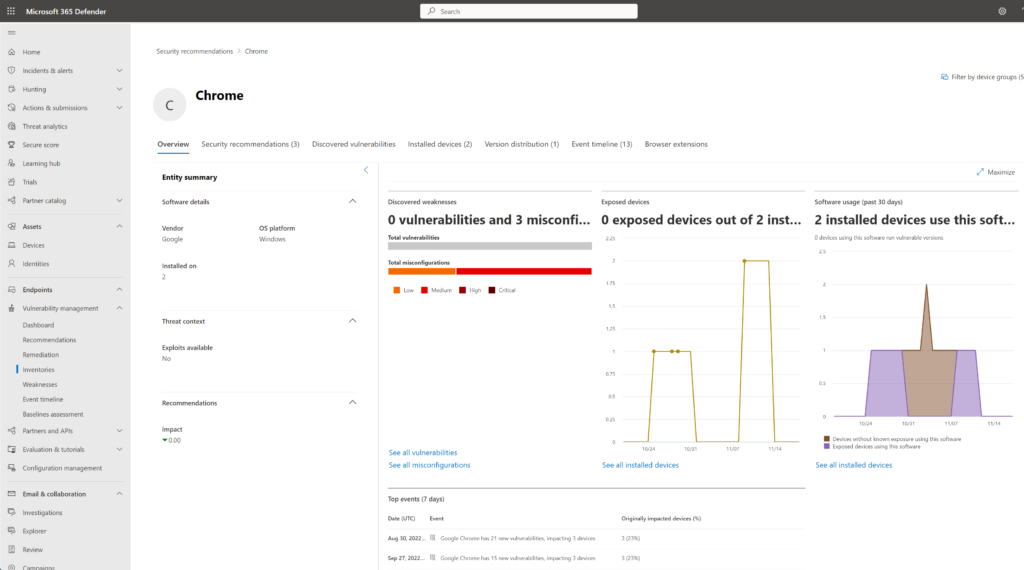Collapse the Recommendations section chevron
Screen dimensions: 1024x570
coord(353,402)
